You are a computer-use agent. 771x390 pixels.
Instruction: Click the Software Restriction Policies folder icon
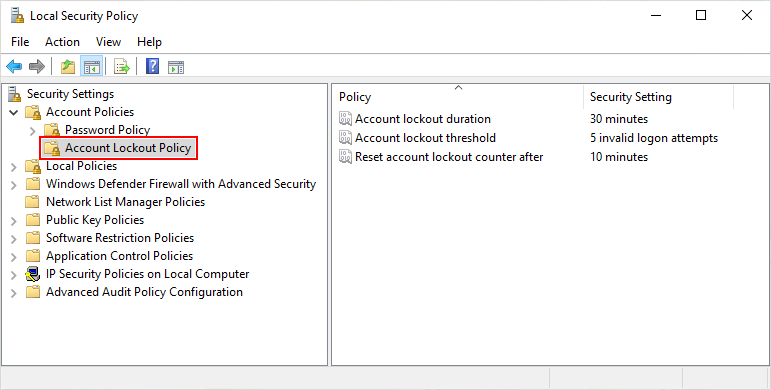(33, 238)
